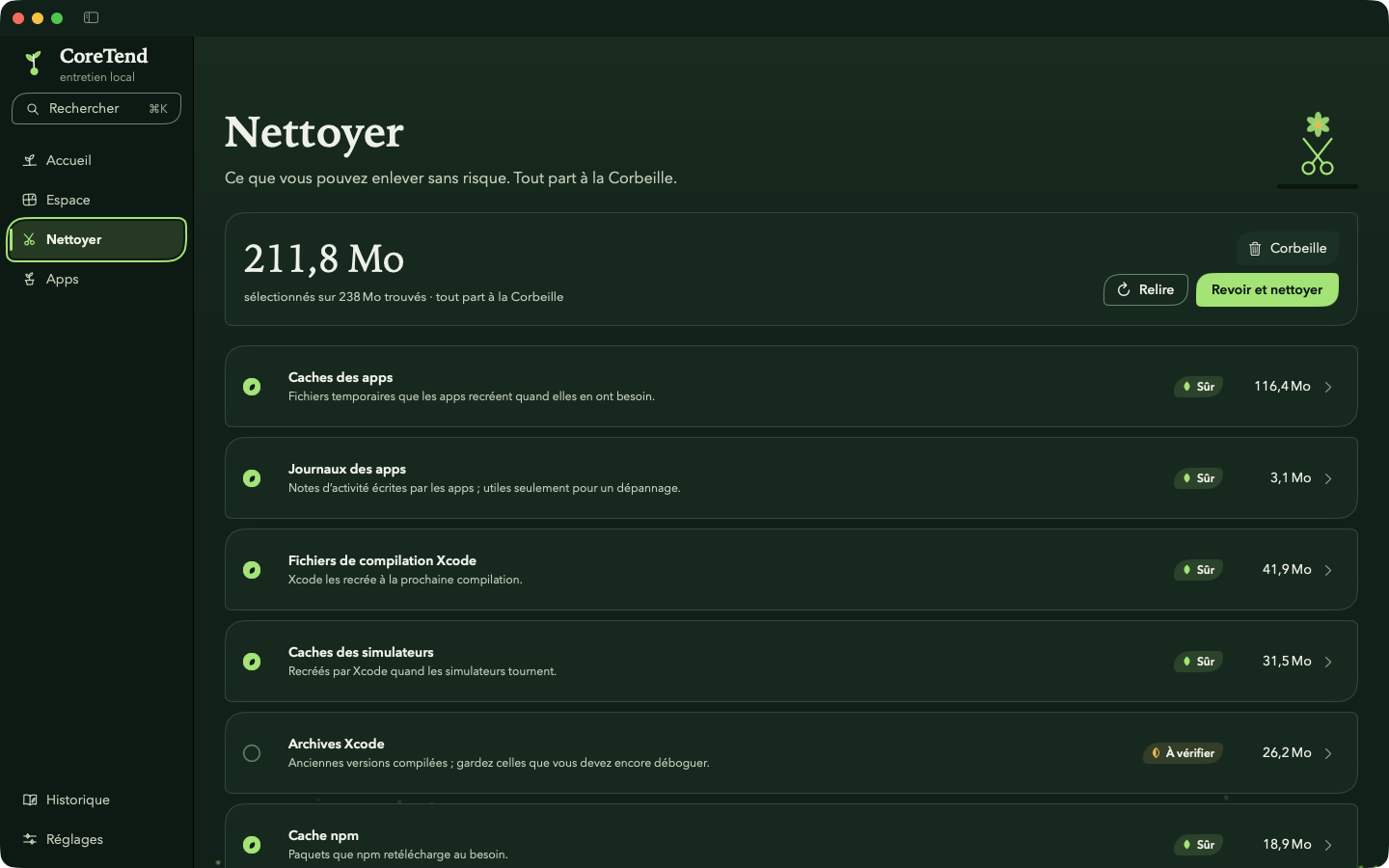Click the magnifier icon in Rechercher field
1389x868 pixels.
pos(33,109)
